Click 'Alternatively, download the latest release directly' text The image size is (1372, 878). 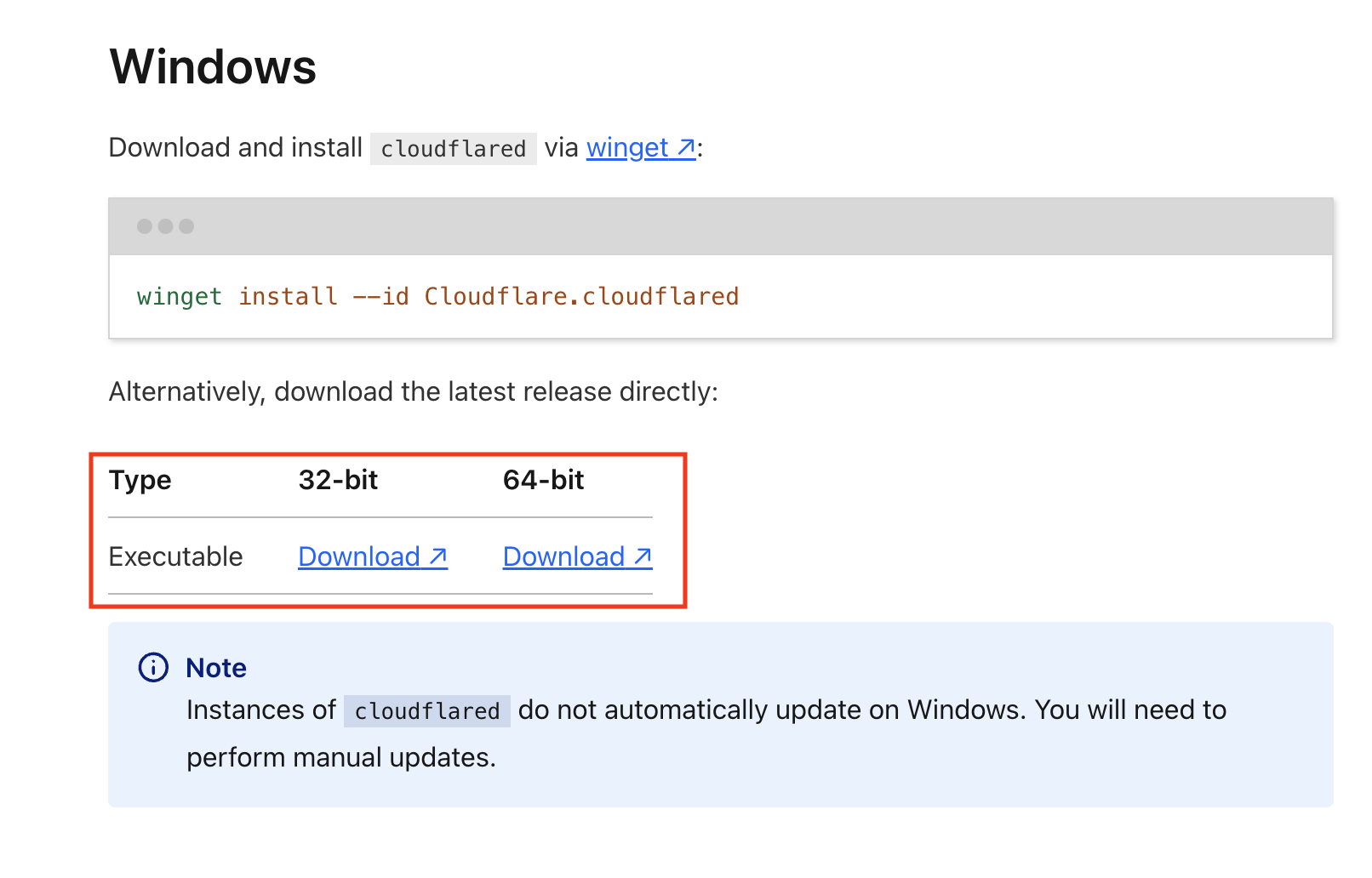[414, 391]
